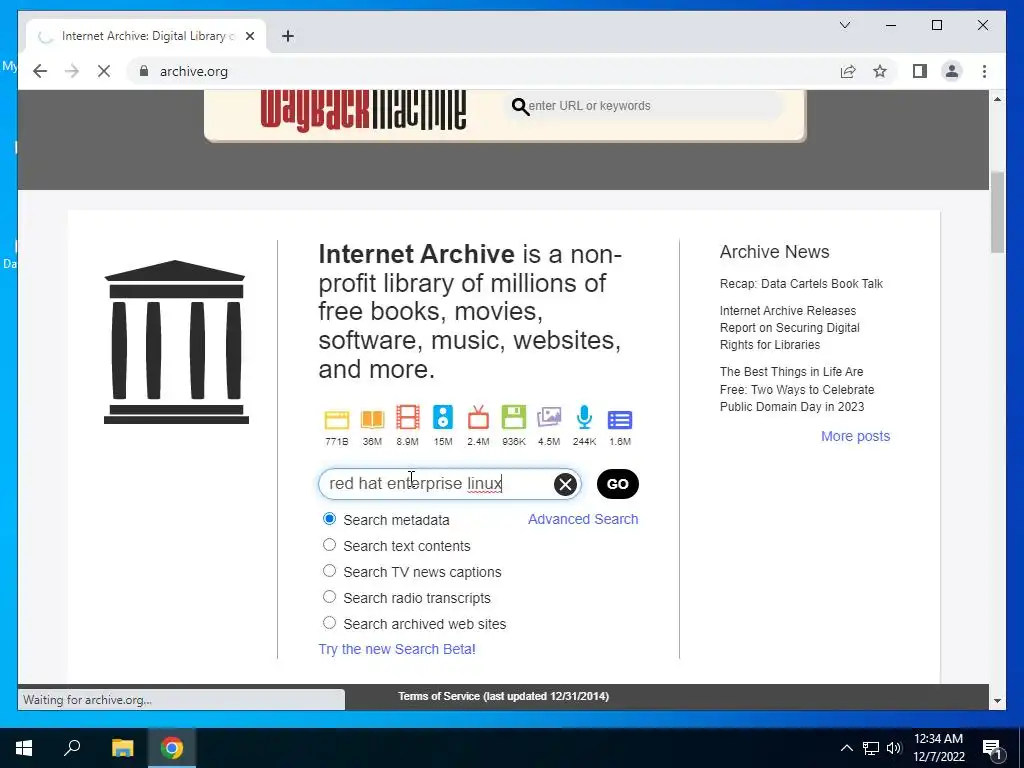Open the notification center icon

[992, 748]
